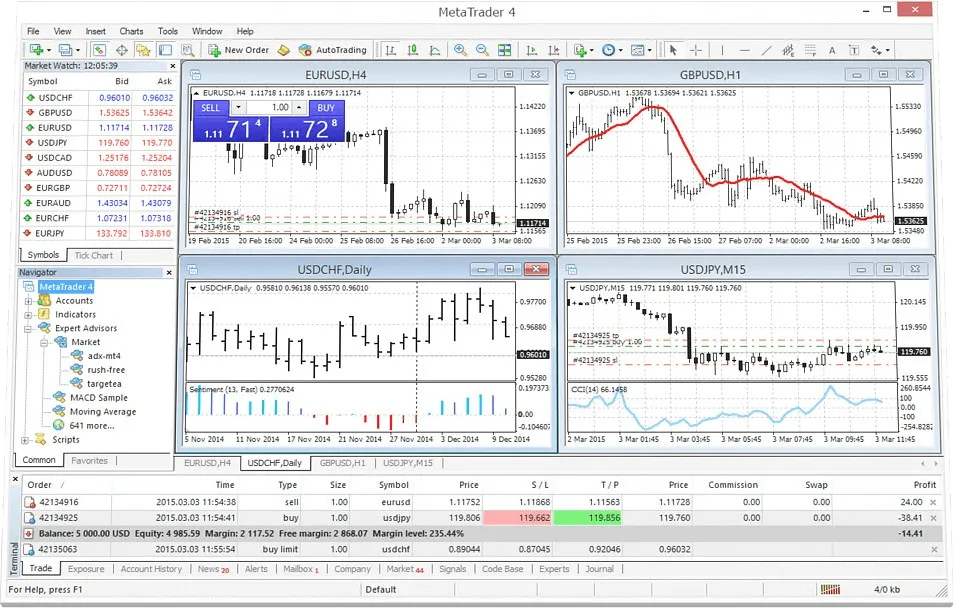Toggle the Navigator window star-folder icon
Screen dimensions: 955x614
tap(143, 50)
